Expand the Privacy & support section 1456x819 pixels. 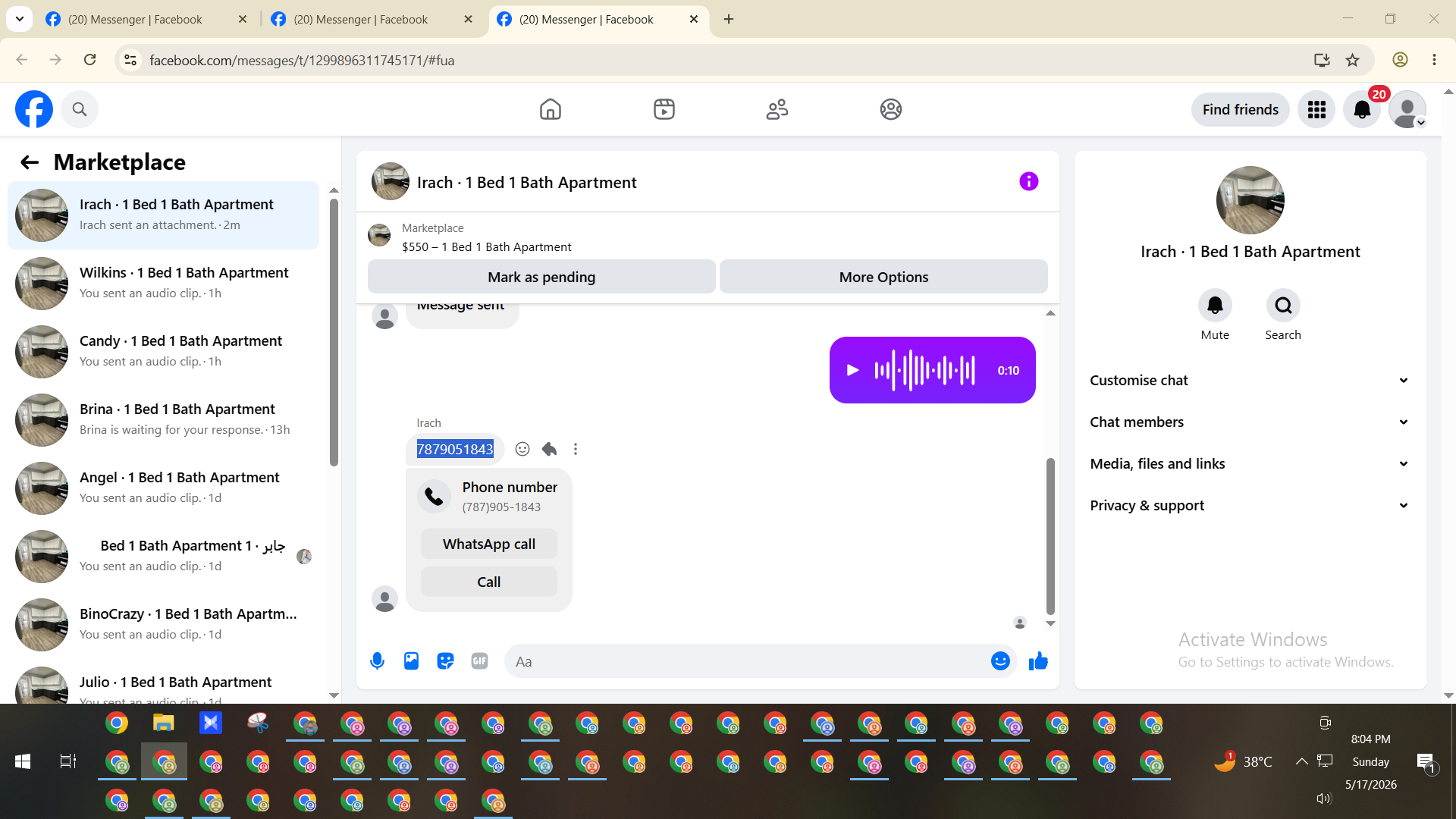tap(1250, 506)
